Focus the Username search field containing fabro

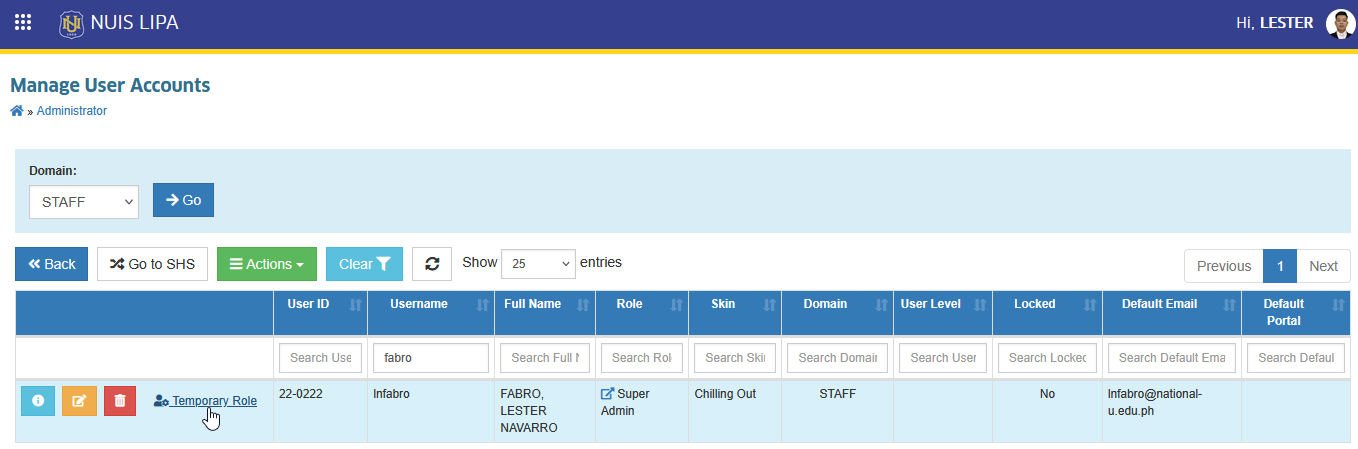(430, 358)
